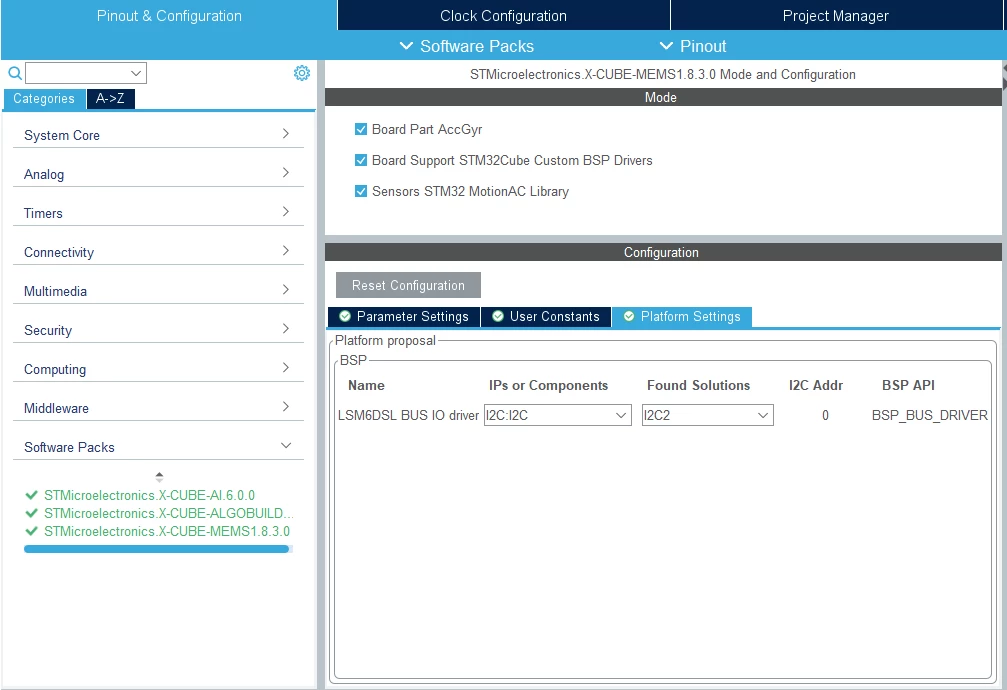Select STMicroelectronics.X-CUBE-MEMS1.8.3.0 pack
This screenshot has width=1007, height=690.
[x=167, y=531]
